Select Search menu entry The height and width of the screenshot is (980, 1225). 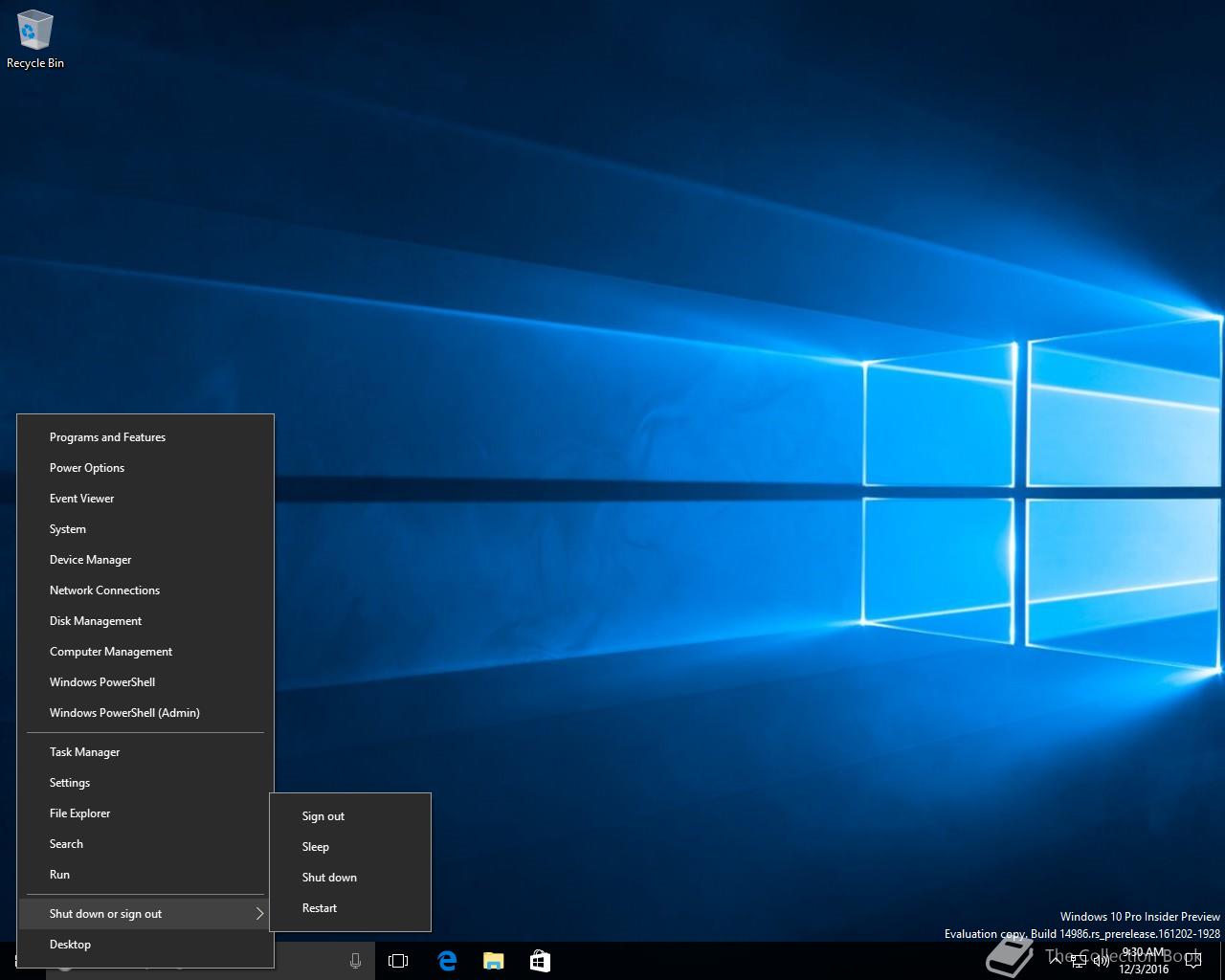coord(145,844)
